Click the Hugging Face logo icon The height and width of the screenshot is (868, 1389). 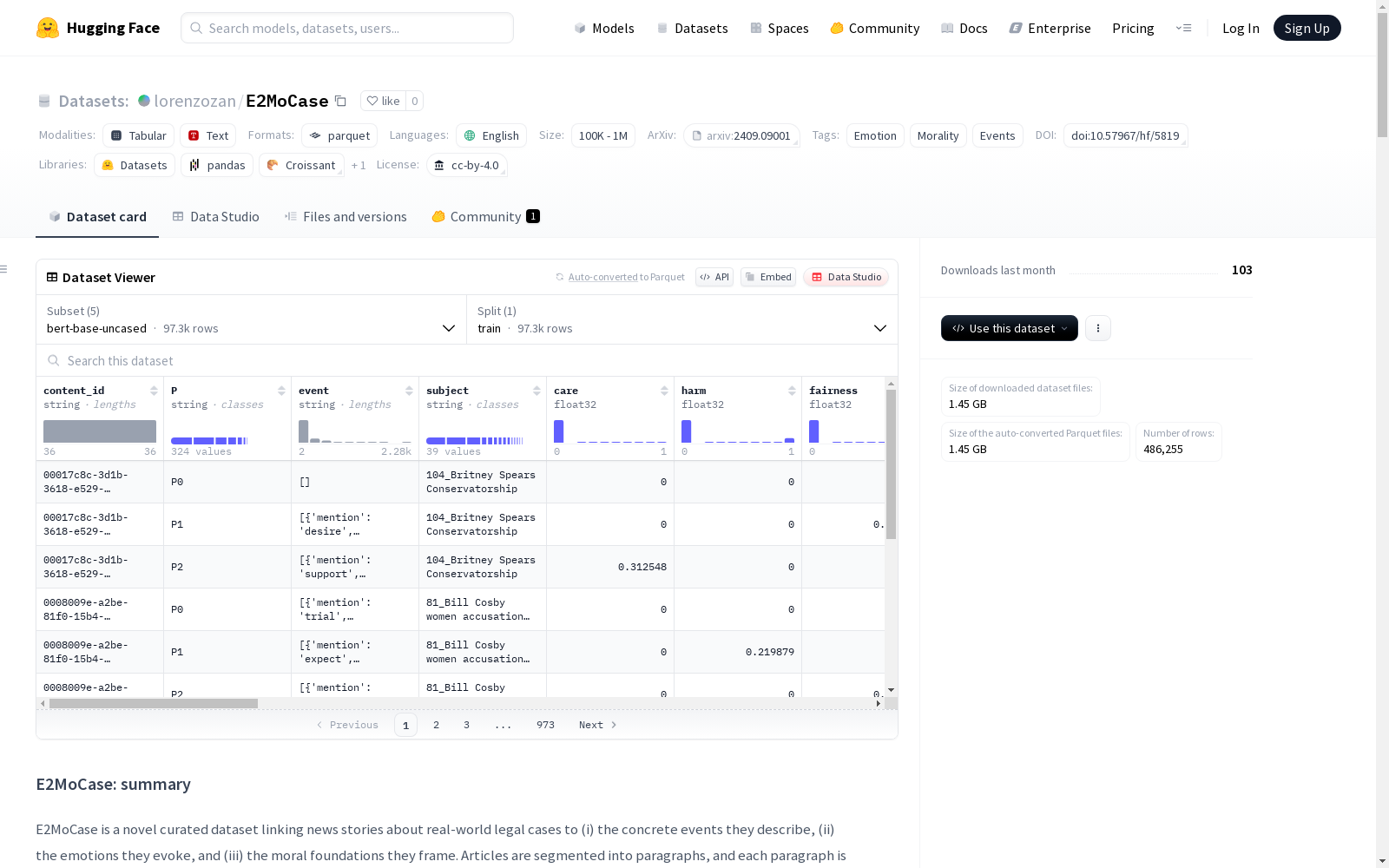(x=48, y=28)
